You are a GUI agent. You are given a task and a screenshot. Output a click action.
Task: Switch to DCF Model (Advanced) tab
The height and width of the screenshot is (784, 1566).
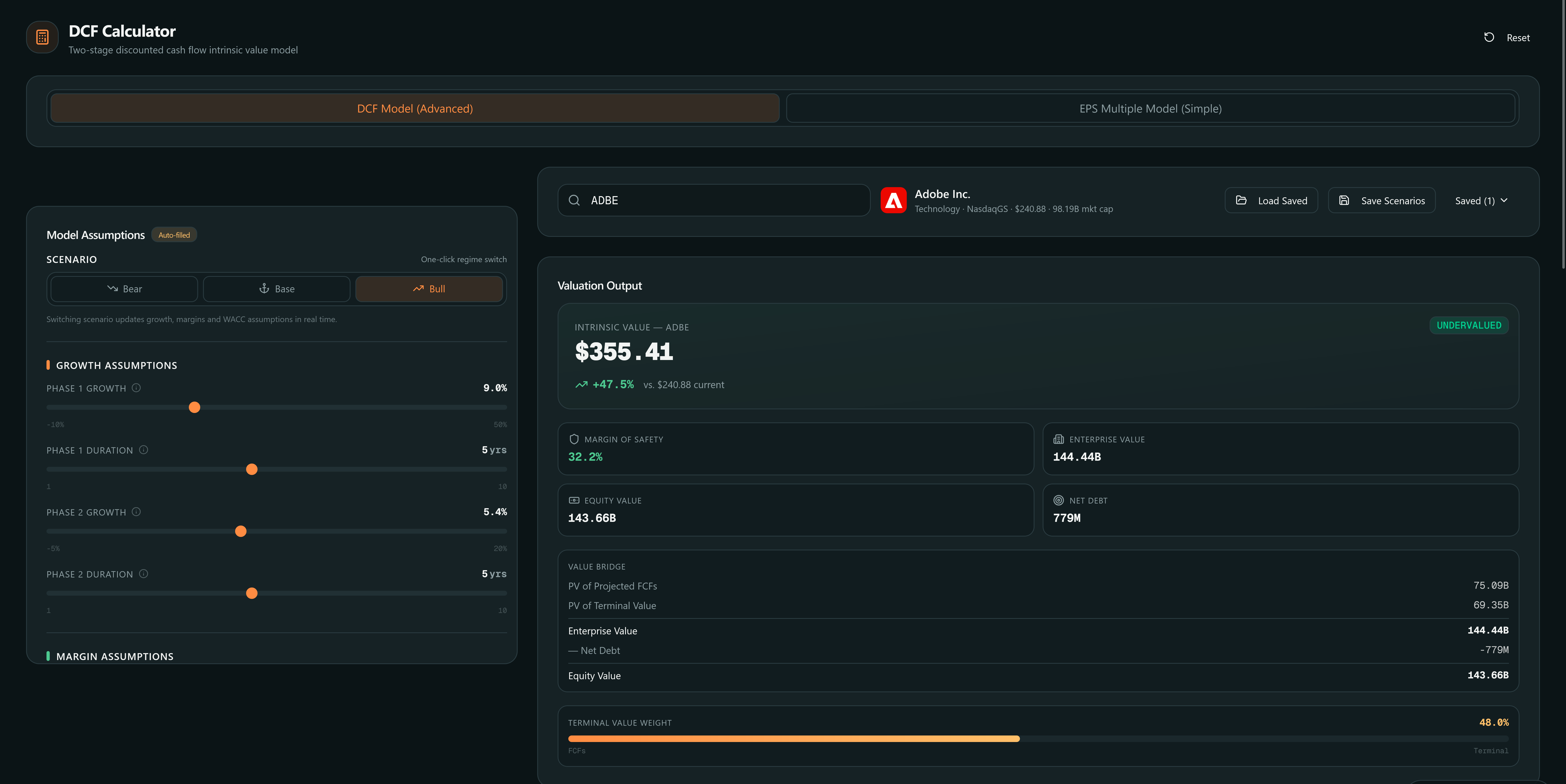(415, 108)
